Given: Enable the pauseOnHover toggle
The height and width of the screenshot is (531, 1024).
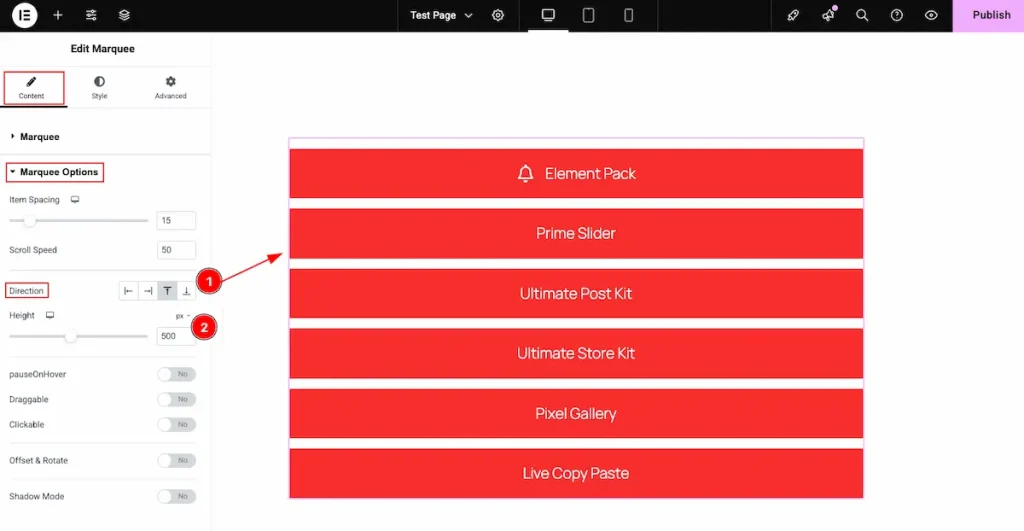Looking at the screenshot, I should click(176, 374).
